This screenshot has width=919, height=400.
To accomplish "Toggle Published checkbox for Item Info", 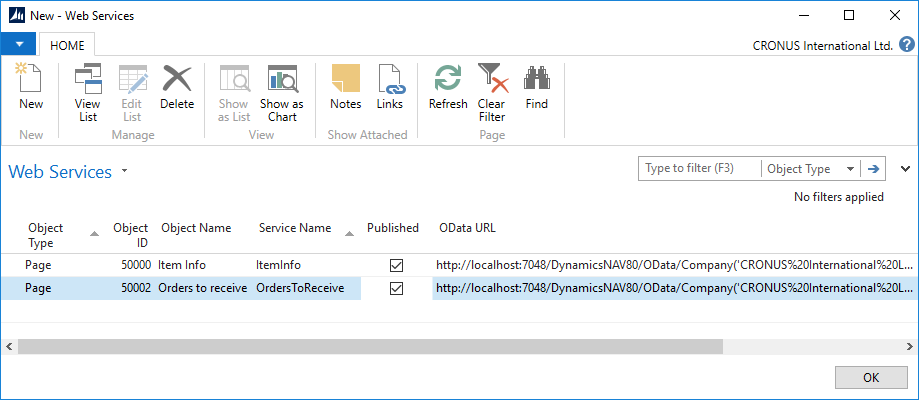I will point(396,265).
